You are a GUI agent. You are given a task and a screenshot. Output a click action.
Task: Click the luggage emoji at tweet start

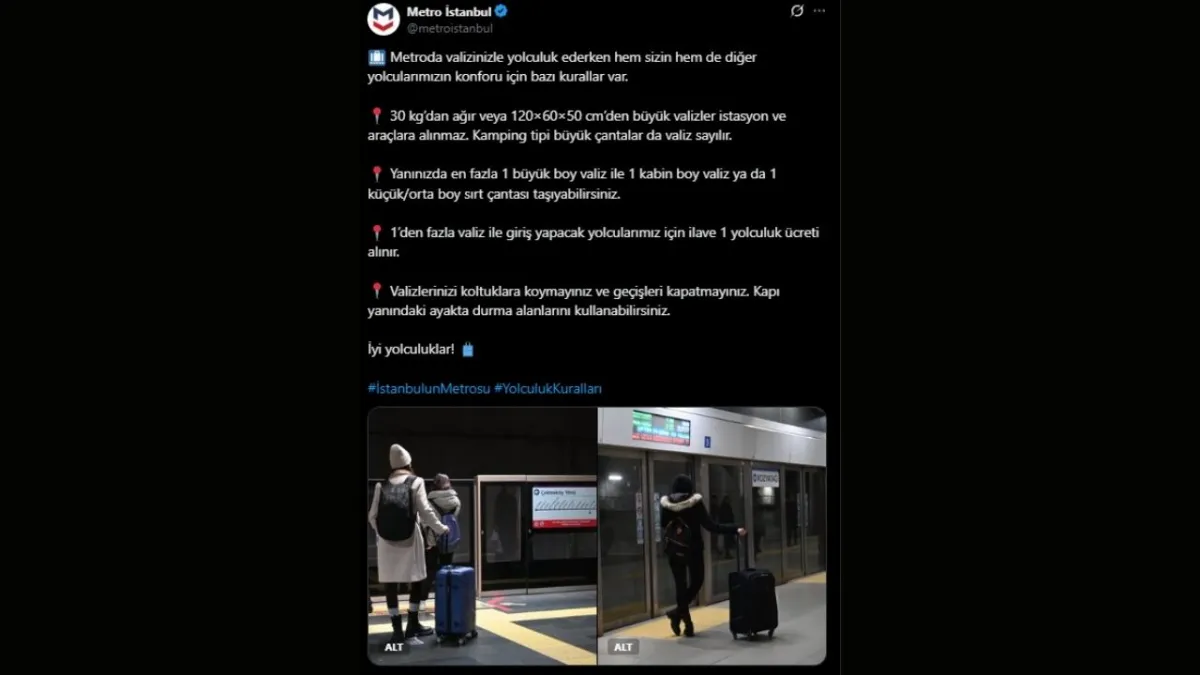point(376,58)
